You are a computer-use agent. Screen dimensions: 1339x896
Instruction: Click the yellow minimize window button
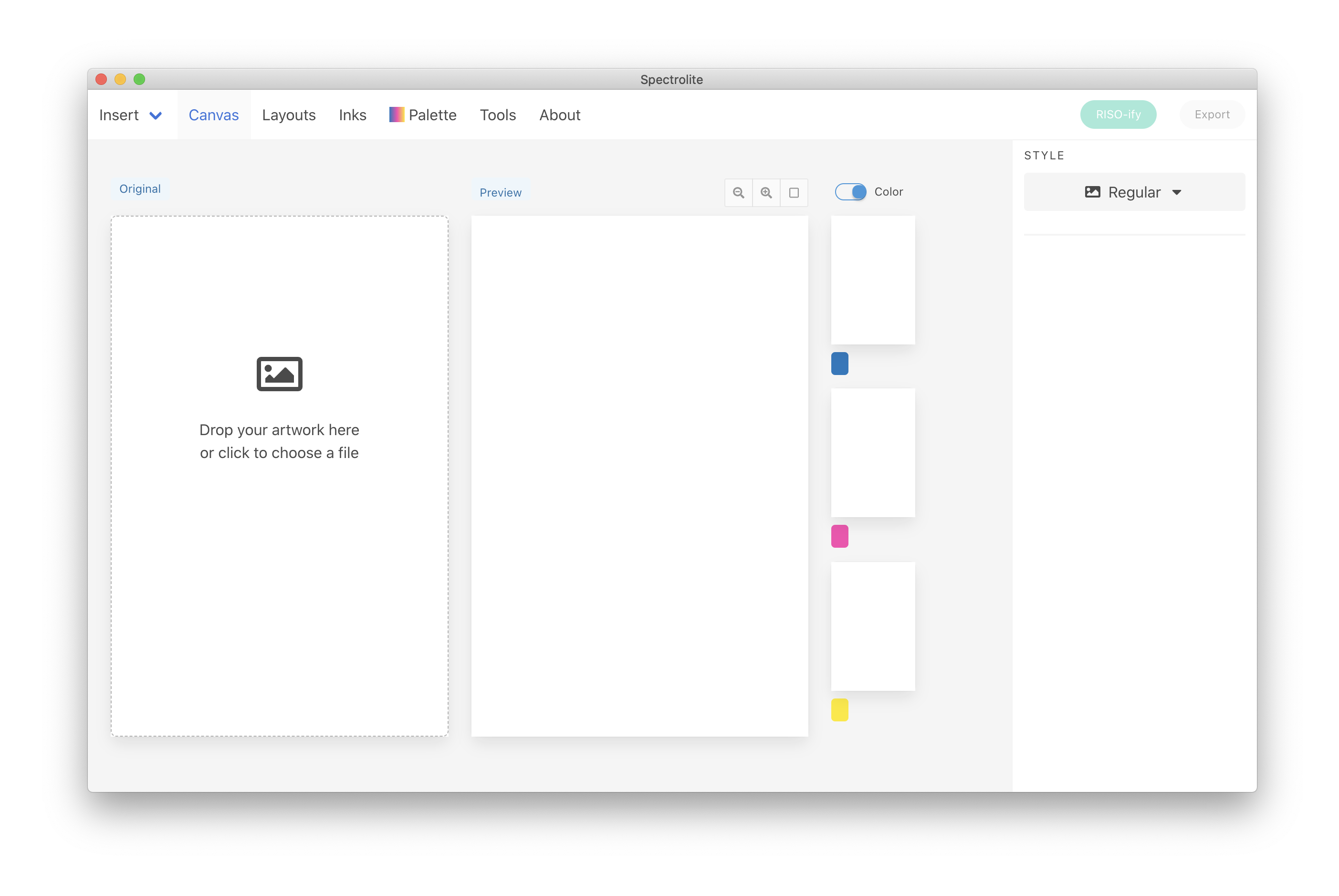click(x=120, y=79)
